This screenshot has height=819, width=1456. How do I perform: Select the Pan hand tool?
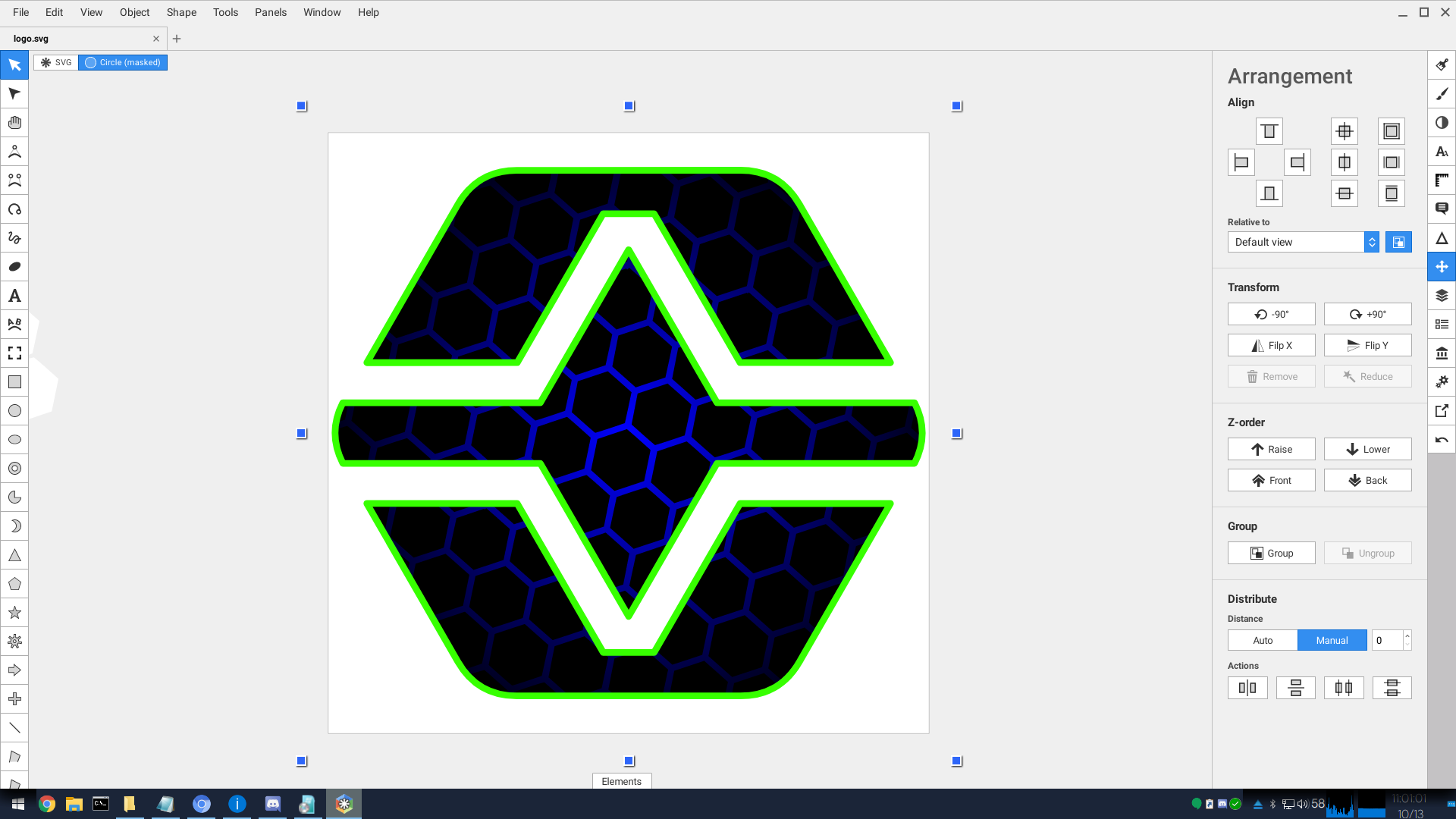[14, 123]
